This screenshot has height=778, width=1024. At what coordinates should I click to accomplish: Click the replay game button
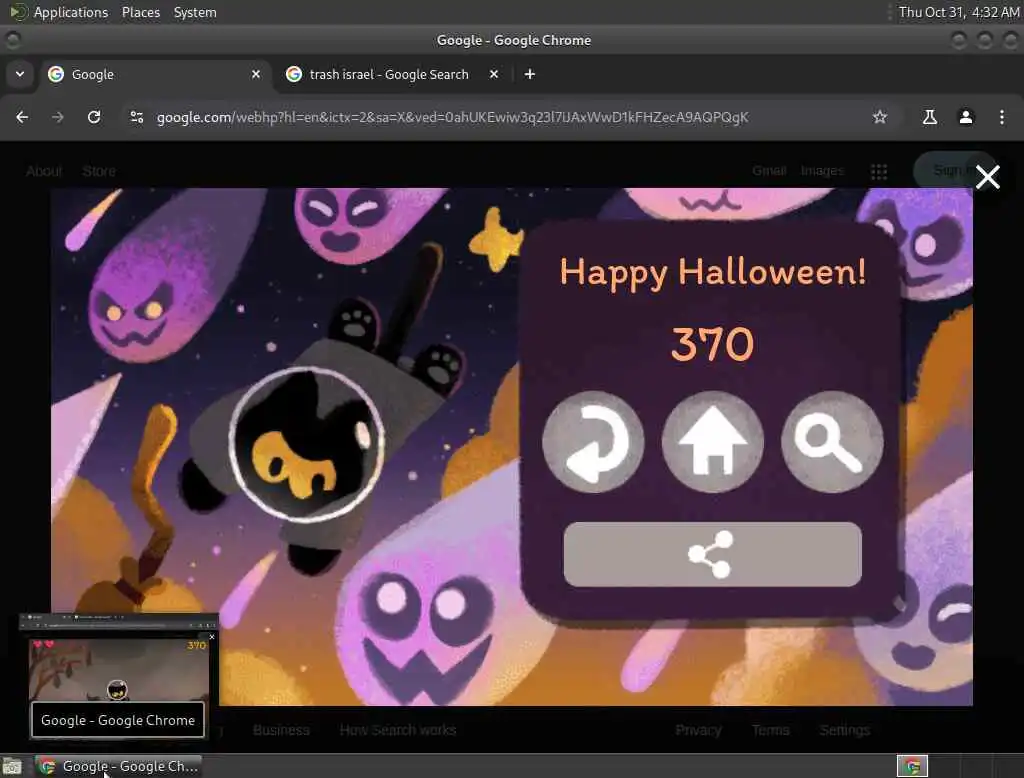click(593, 442)
